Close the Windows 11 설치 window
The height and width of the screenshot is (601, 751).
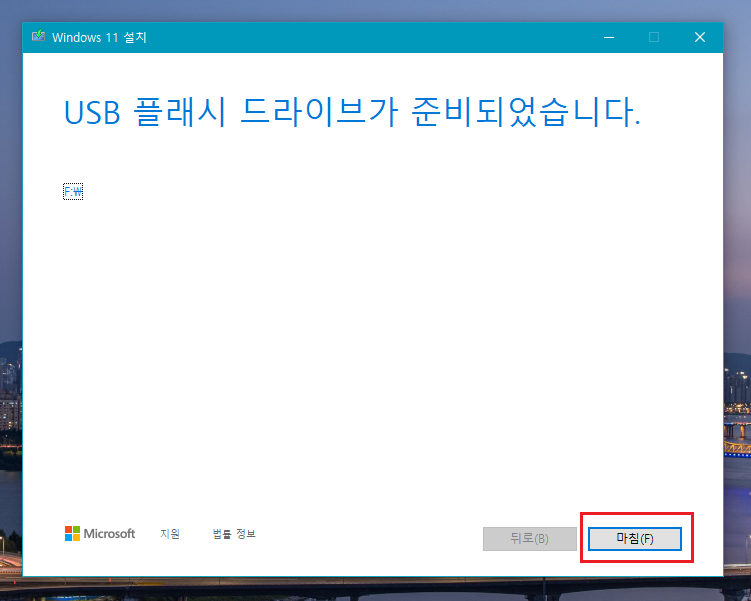pos(700,37)
